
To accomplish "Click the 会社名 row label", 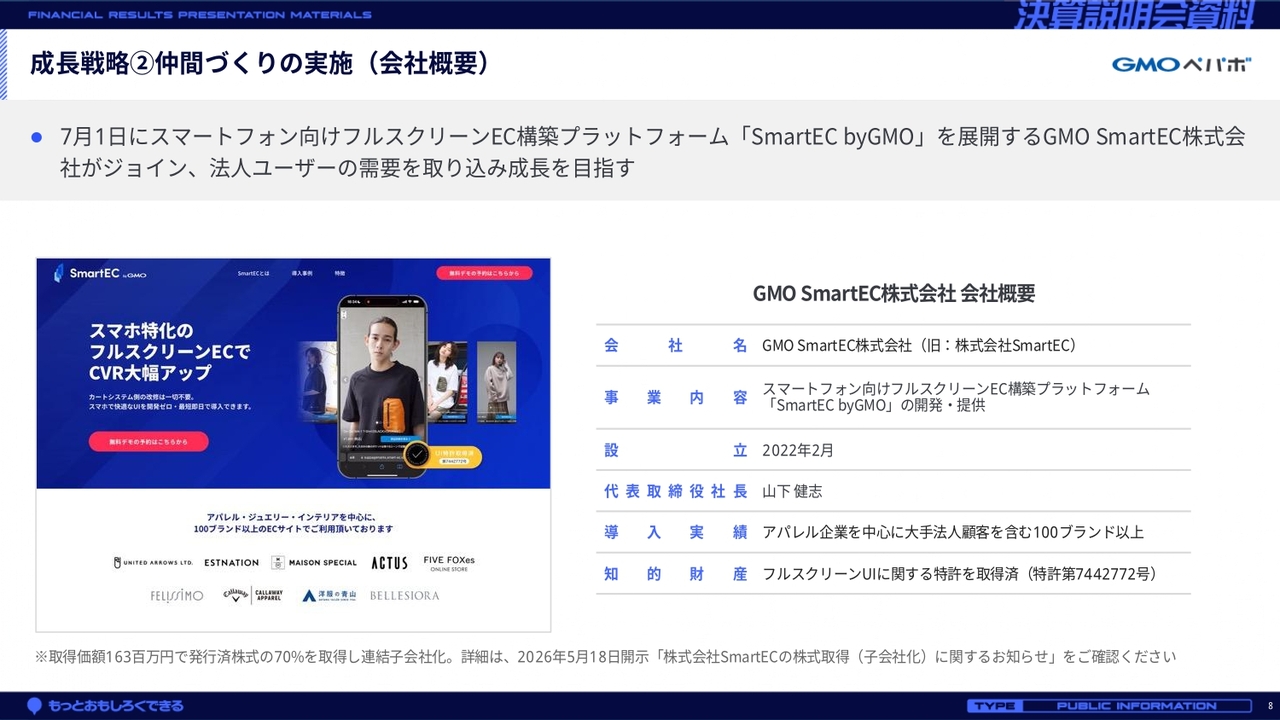I will (676, 345).
